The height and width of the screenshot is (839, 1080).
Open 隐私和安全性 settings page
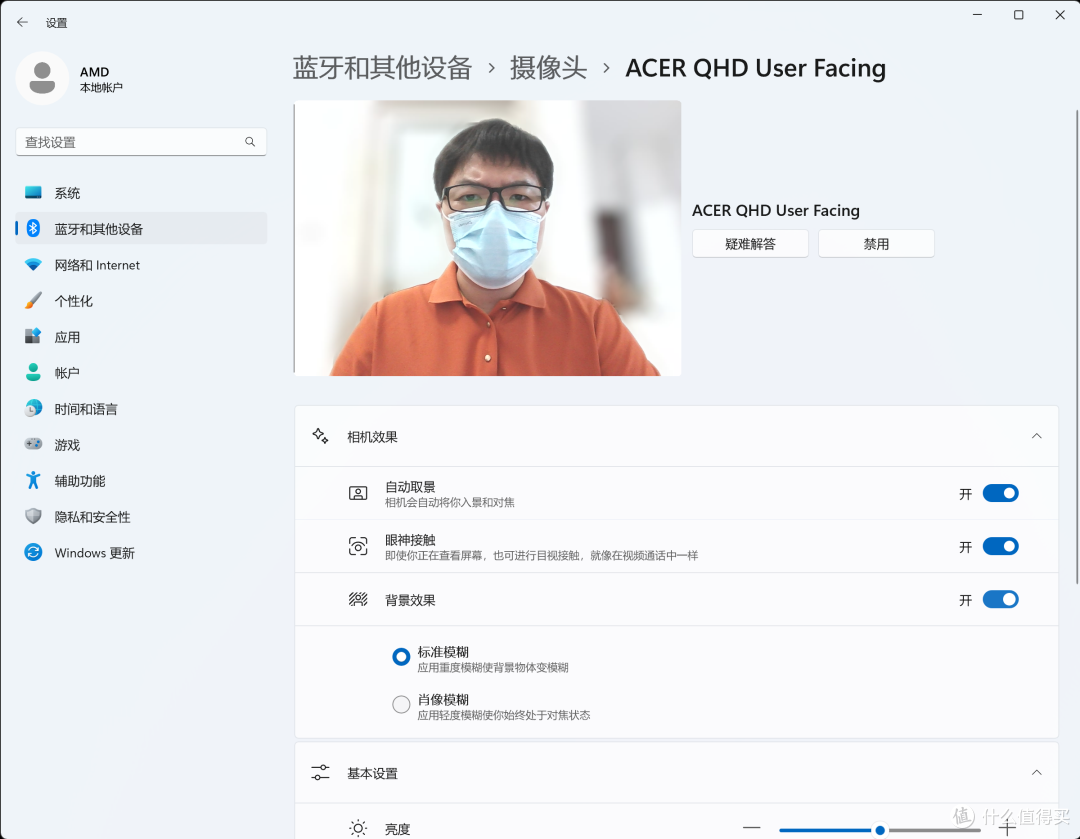141,516
